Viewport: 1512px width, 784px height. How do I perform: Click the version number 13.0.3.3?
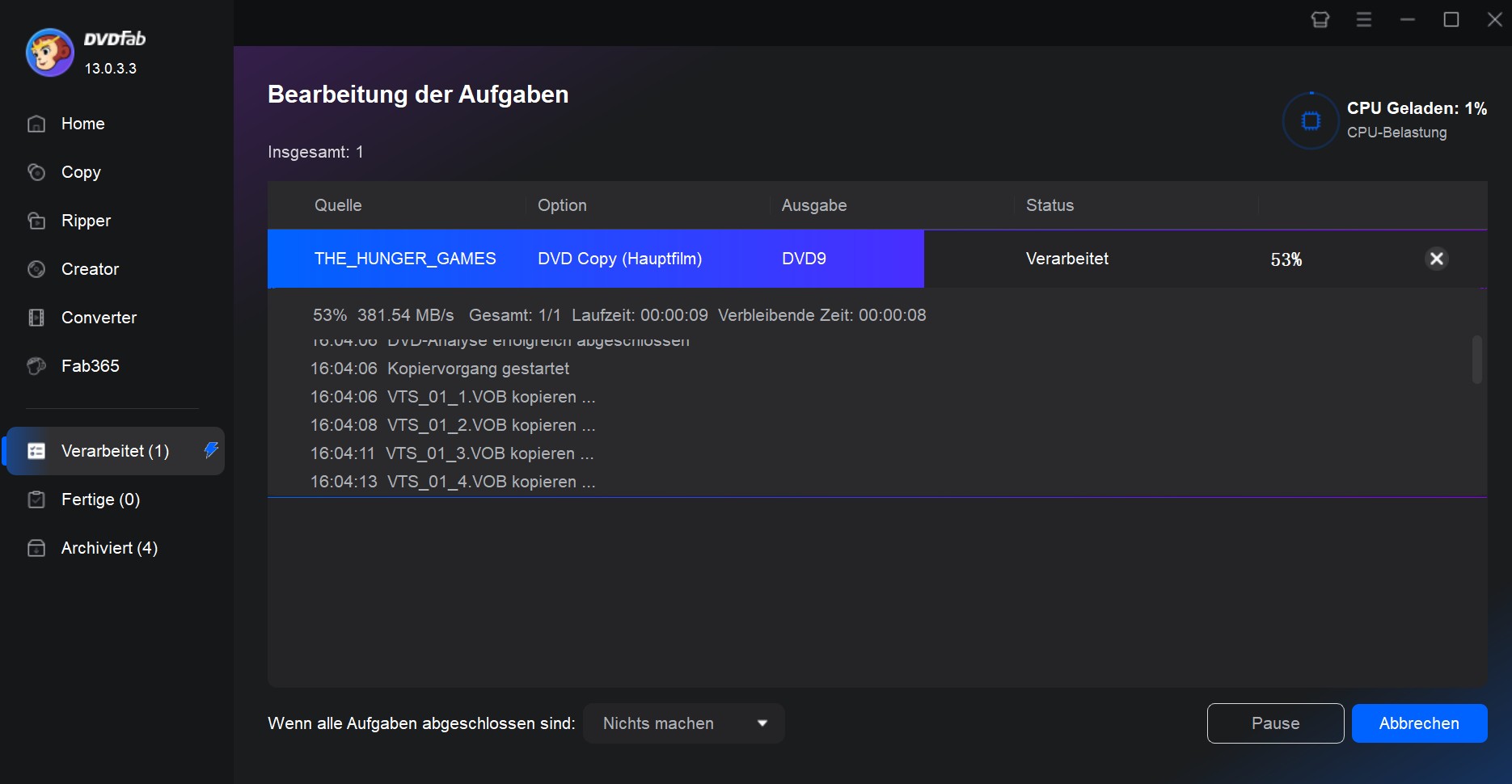[111, 69]
